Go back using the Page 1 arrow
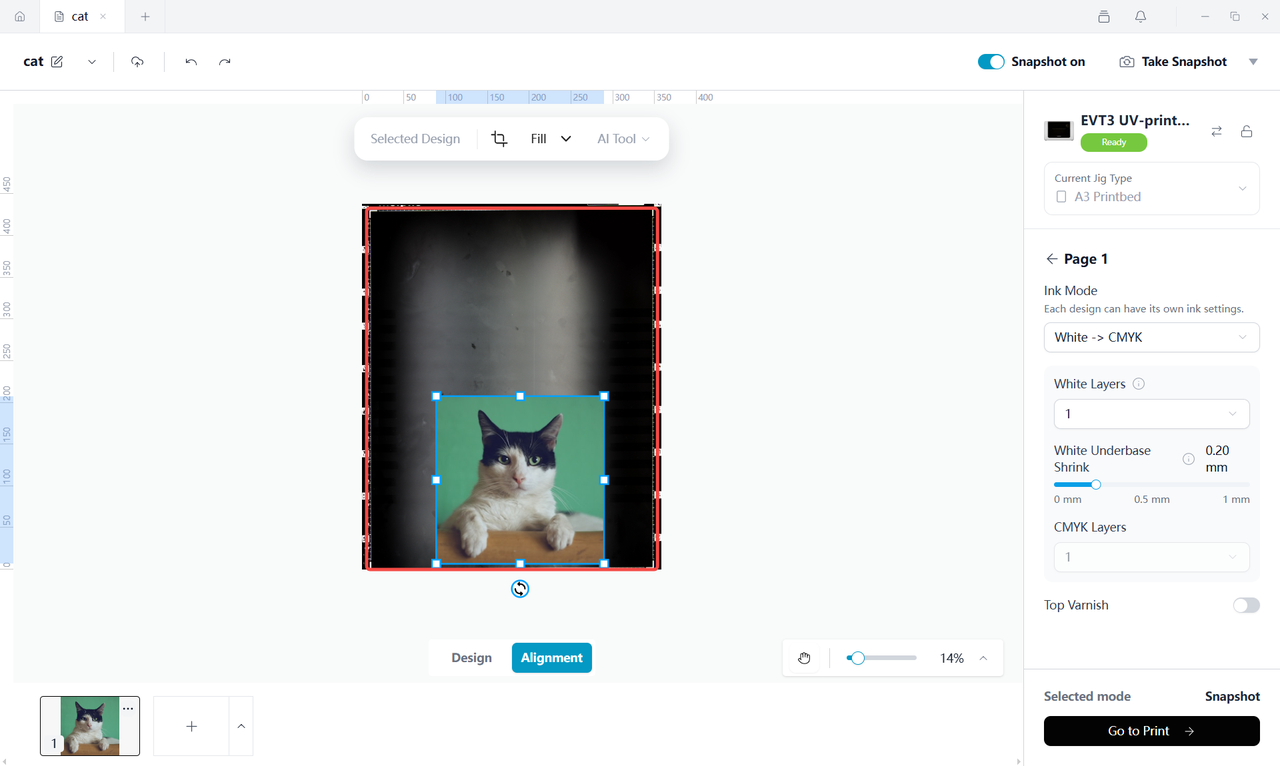This screenshot has height=766, width=1280. 1051,259
